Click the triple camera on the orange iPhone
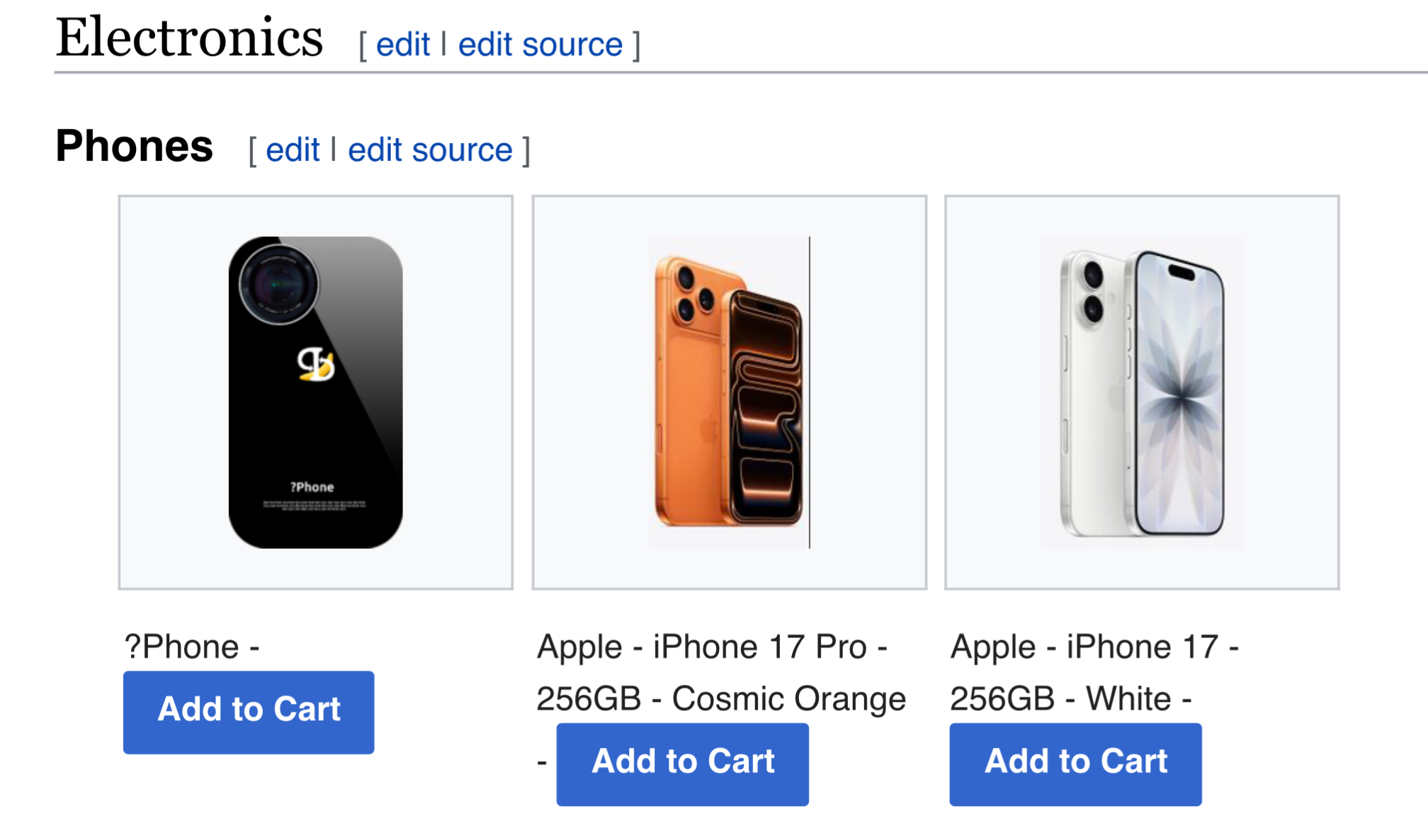The width and height of the screenshot is (1428, 840). (693, 293)
